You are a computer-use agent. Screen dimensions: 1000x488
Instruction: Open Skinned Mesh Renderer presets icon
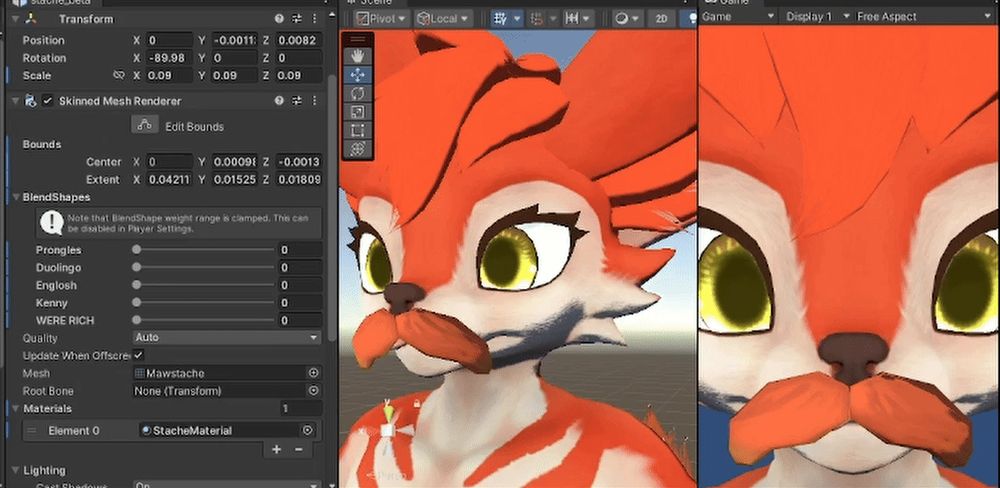[297, 101]
